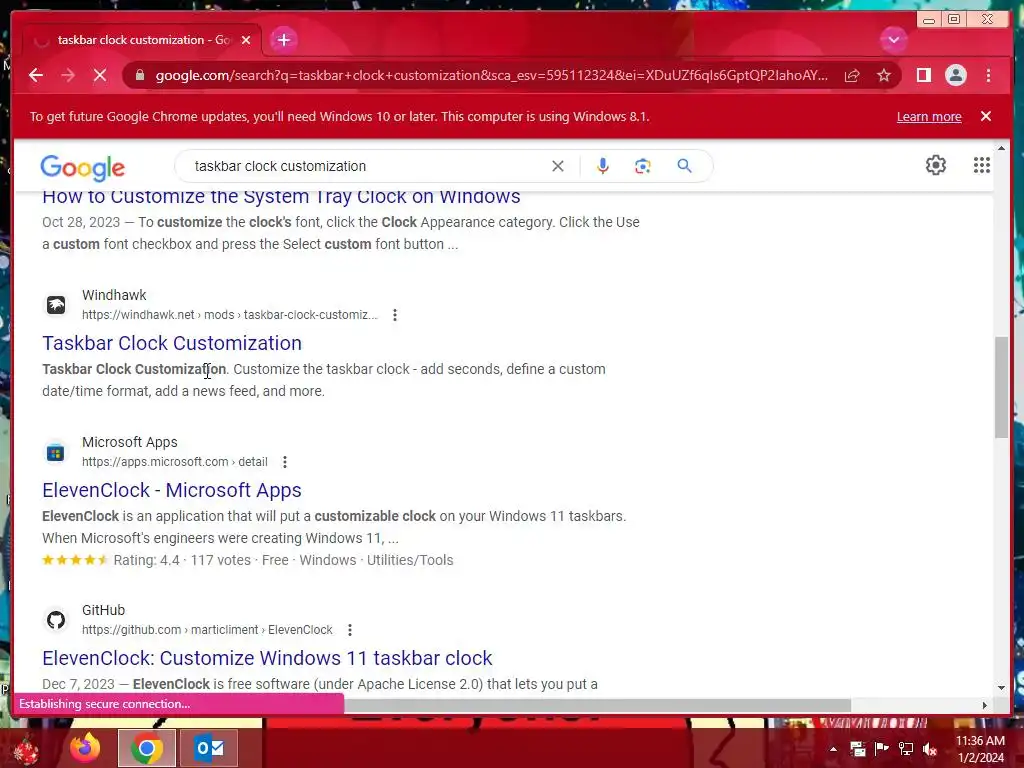The height and width of the screenshot is (768, 1024).
Task: Search by image with Lens icon
Action: (x=643, y=166)
